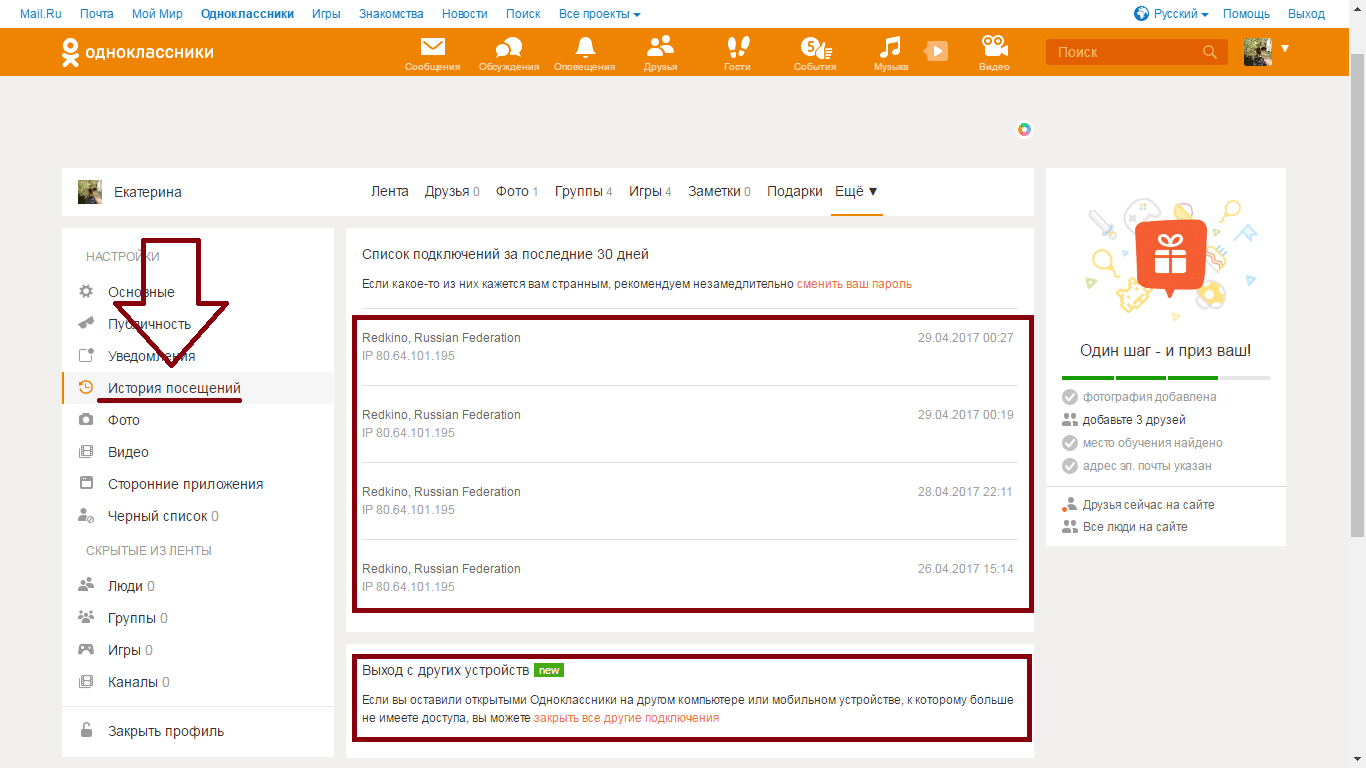Click the Поиск search field
The image size is (1366, 768).
pos(1125,52)
